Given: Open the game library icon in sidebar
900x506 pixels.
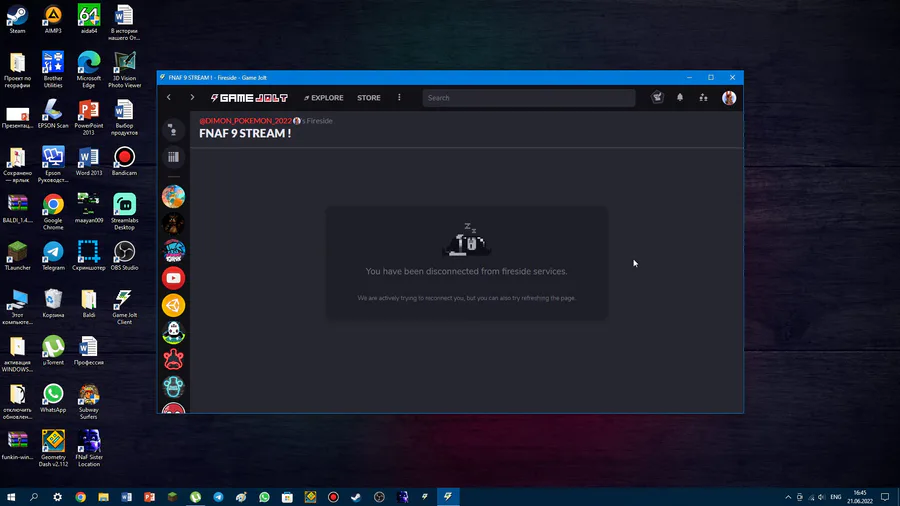Looking at the screenshot, I should point(173,157).
